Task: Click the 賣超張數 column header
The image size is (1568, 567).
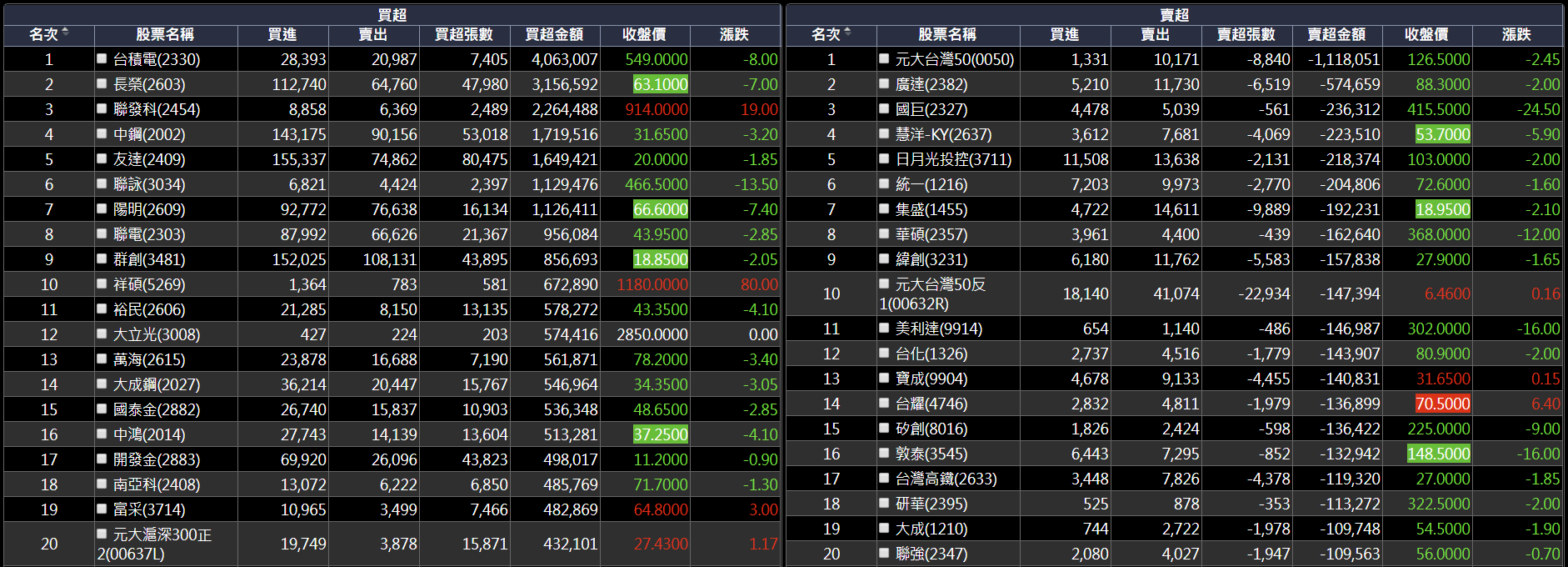Action: pyautogui.click(x=1246, y=34)
